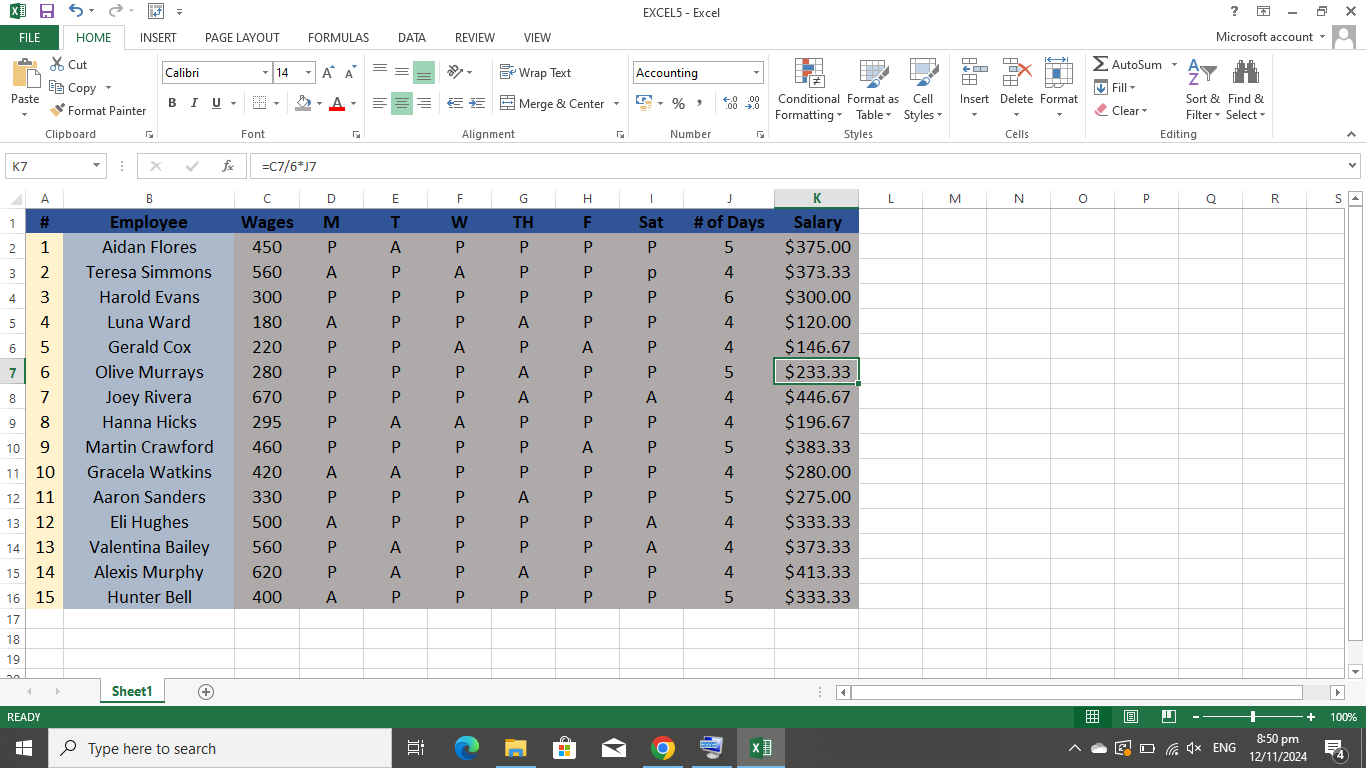The height and width of the screenshot is (768, 1366).
Task: Expand the formula bar
Action: 1353,166
